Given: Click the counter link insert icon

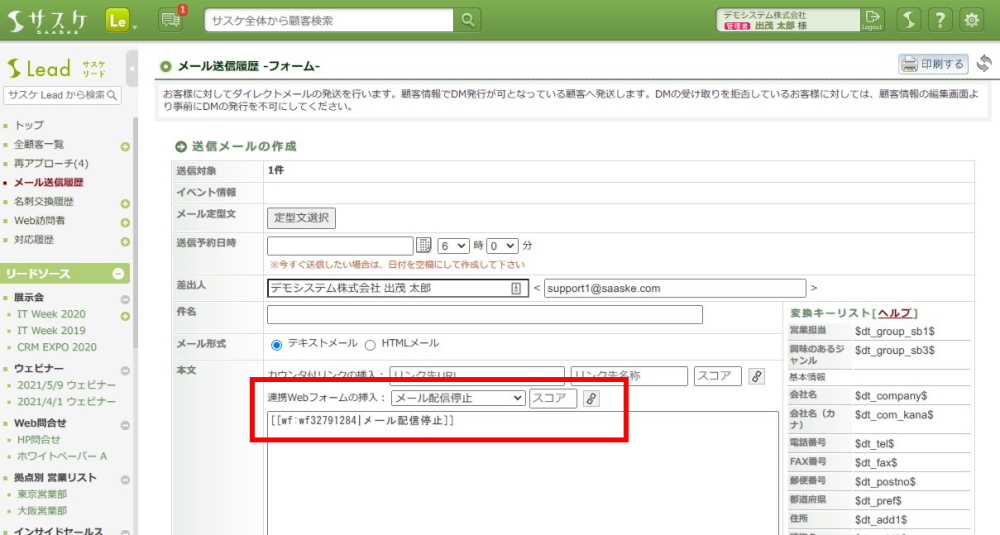Looking at the screenshot, I should [x=756, y=376].
